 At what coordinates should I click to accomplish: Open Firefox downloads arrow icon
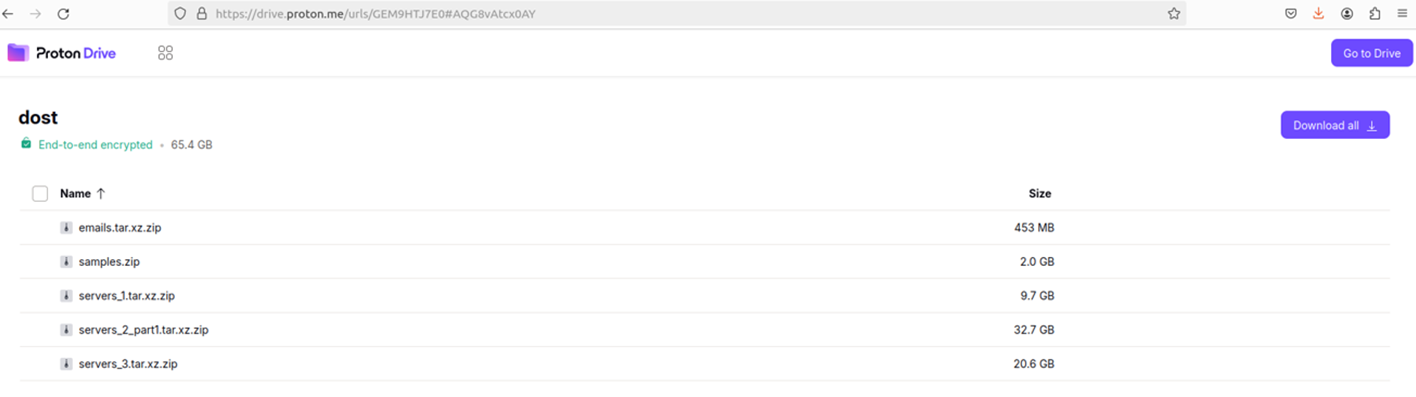click(x=1318, y=14)
